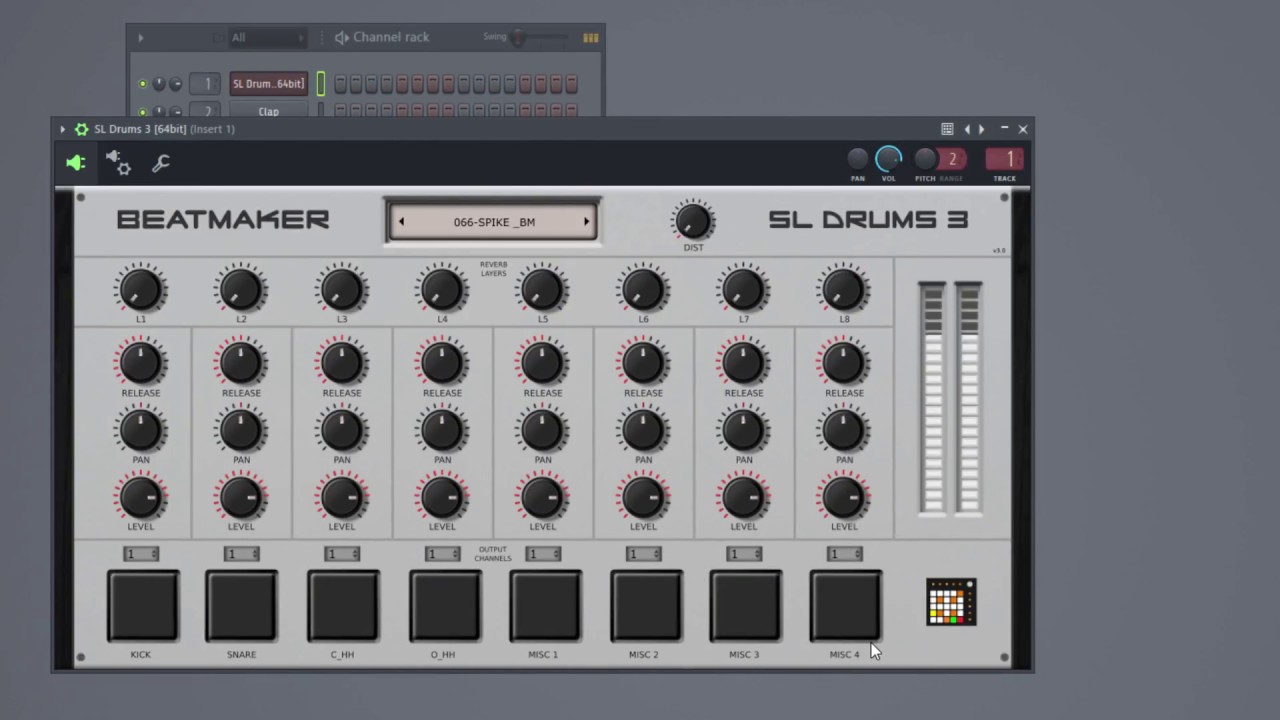Trigger the O_HH pad

click(444, 605)
